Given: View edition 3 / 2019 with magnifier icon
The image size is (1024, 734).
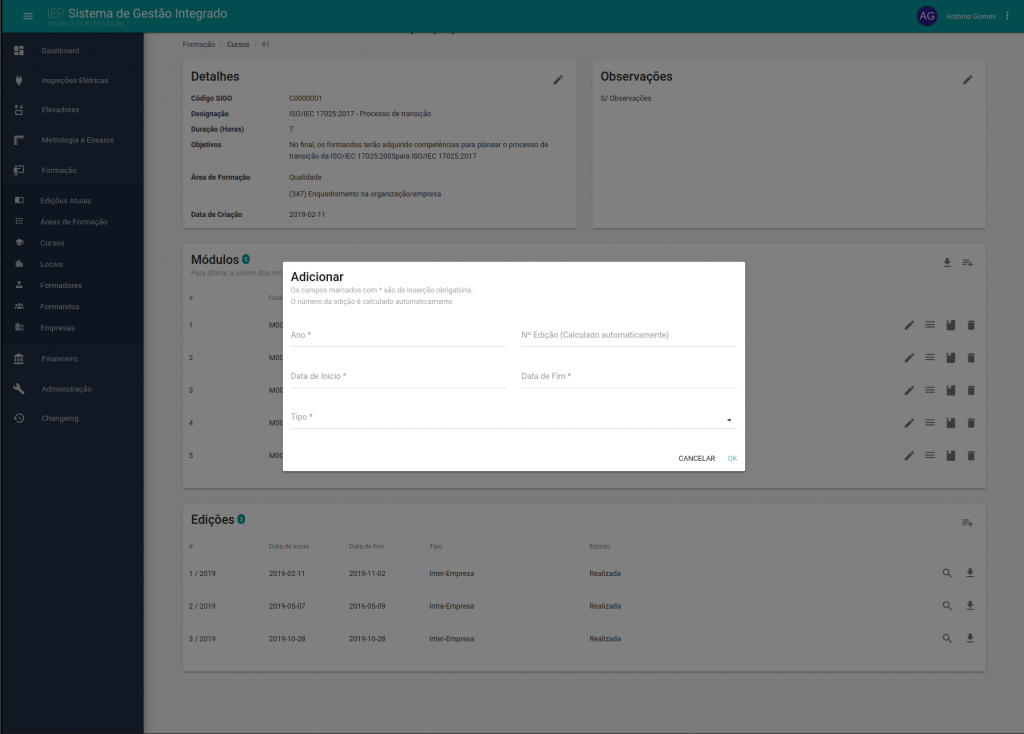Looking at the screenshot, I should [947, 639].
